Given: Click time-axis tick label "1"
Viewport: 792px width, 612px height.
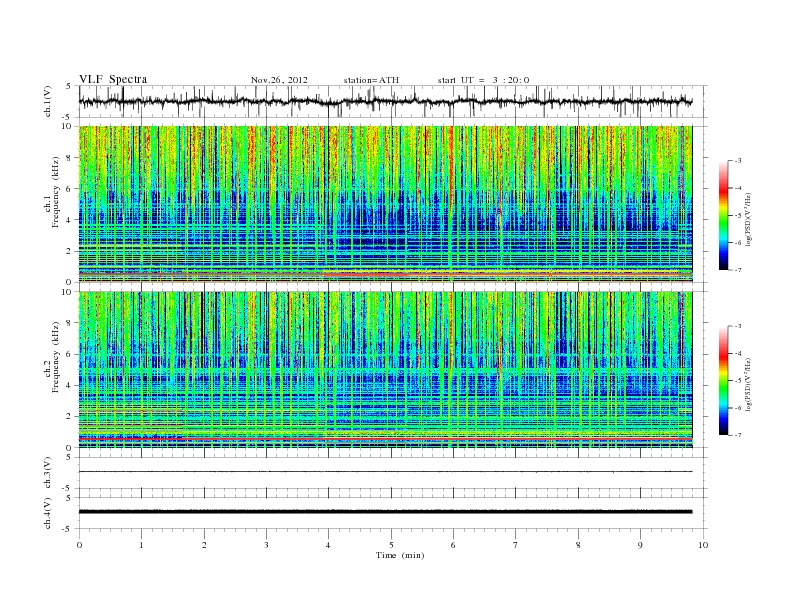Looking at the screenshot, I should (x=141, y=545).
